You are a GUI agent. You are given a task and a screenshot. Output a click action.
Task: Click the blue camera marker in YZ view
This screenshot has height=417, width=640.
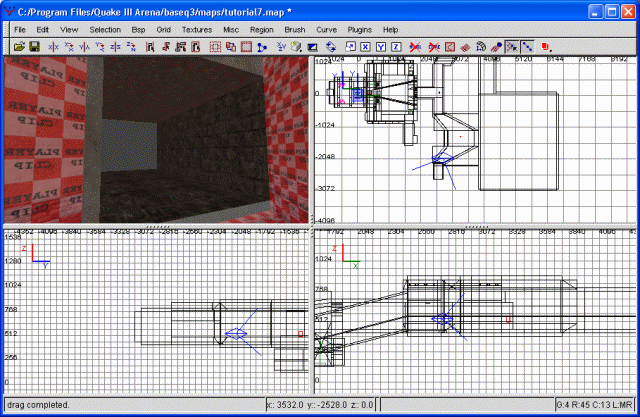(x=236, y=334)
